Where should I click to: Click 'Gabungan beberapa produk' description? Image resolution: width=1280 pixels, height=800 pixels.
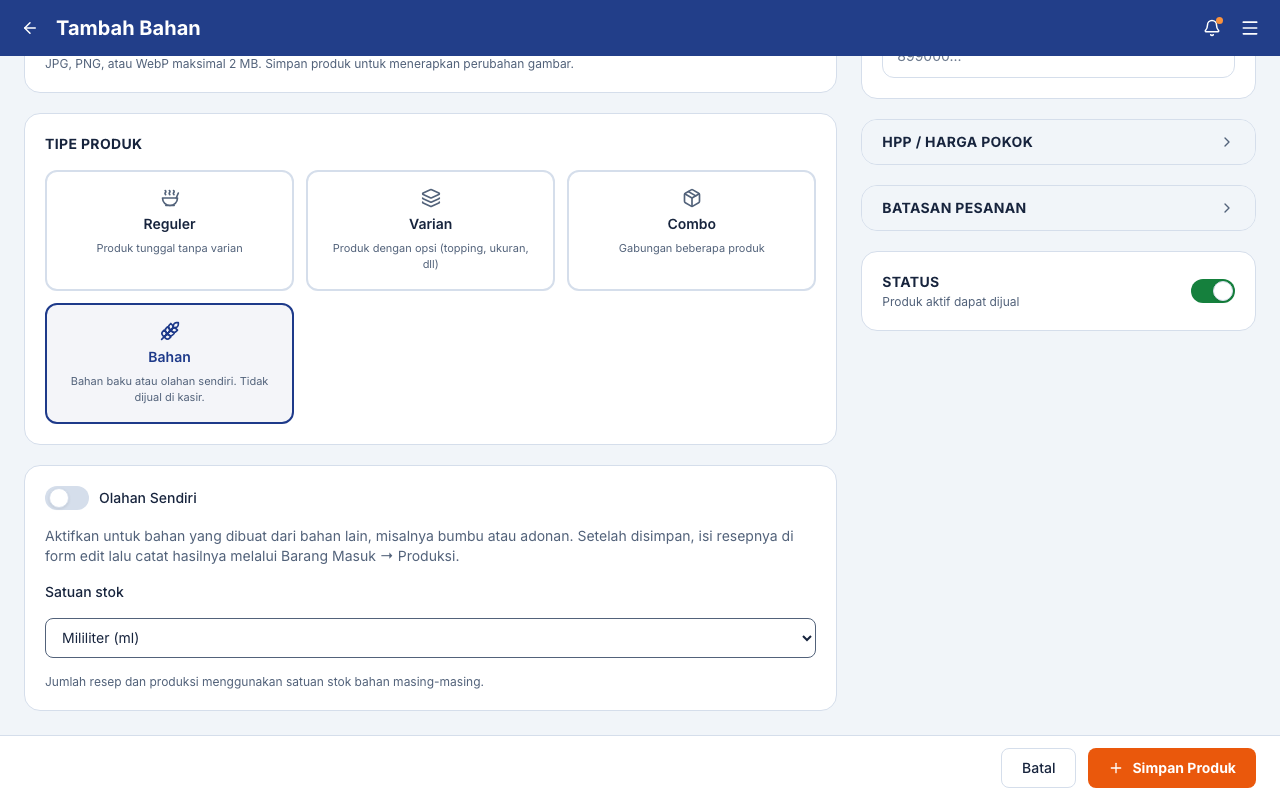[692, 248]
